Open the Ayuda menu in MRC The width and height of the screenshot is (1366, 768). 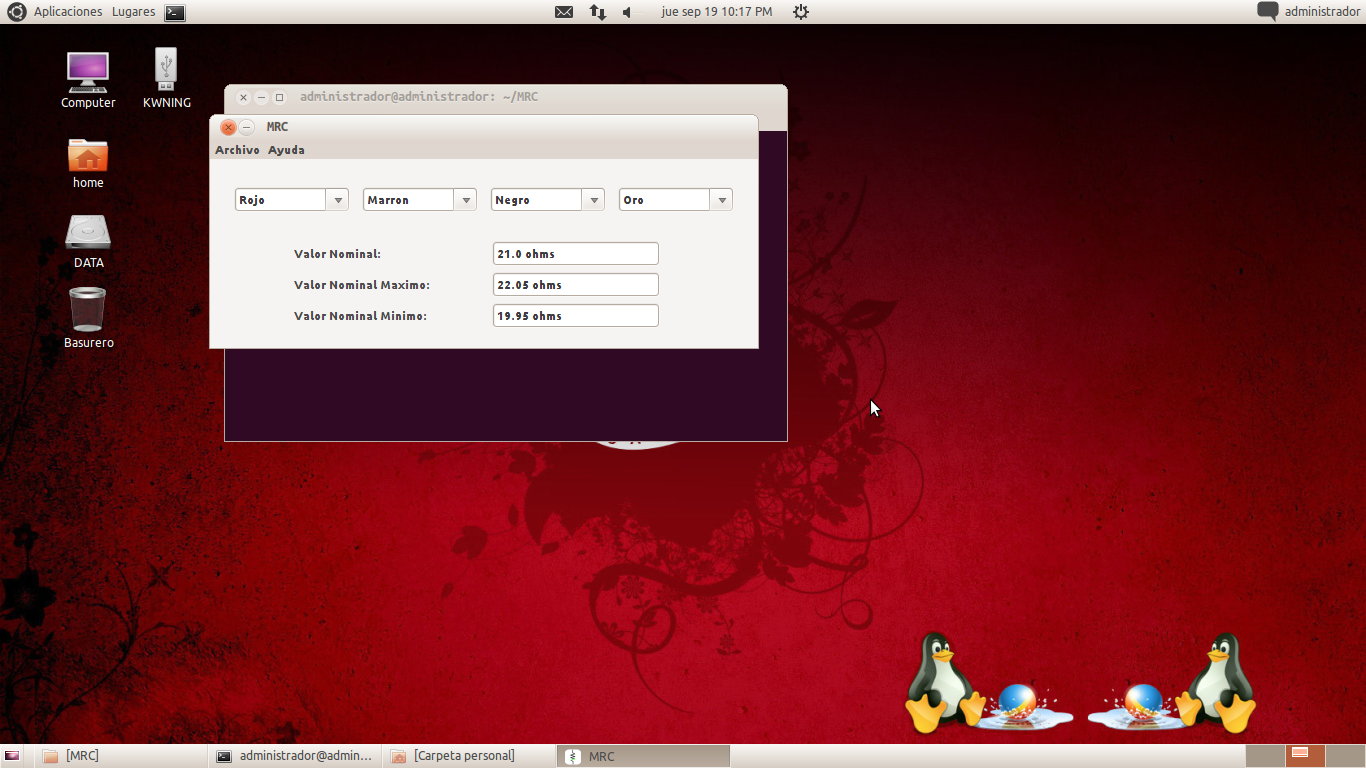286,150
